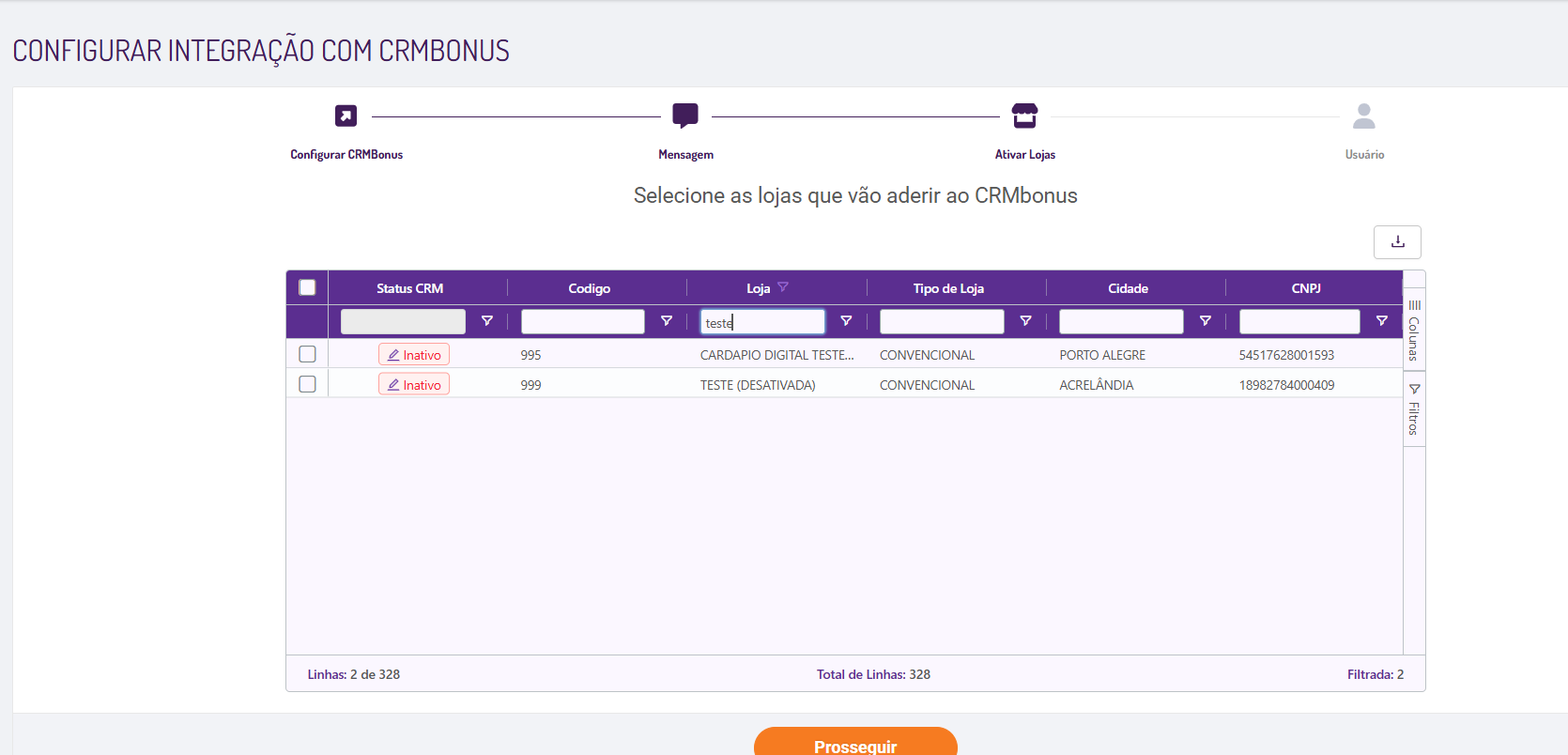Select the TESTE (DESATIVADA) store cell
Viewport: 1568px width, 755px height.
tap(758, 385)
